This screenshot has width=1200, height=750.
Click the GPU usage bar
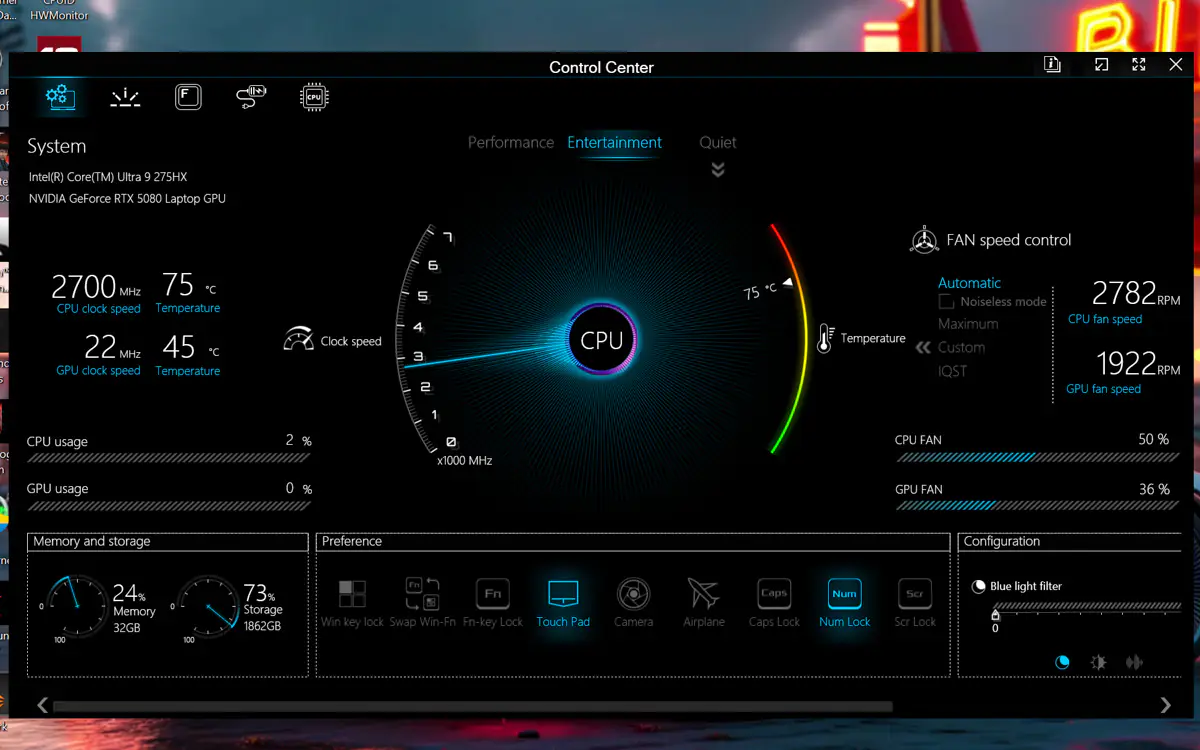168,506
